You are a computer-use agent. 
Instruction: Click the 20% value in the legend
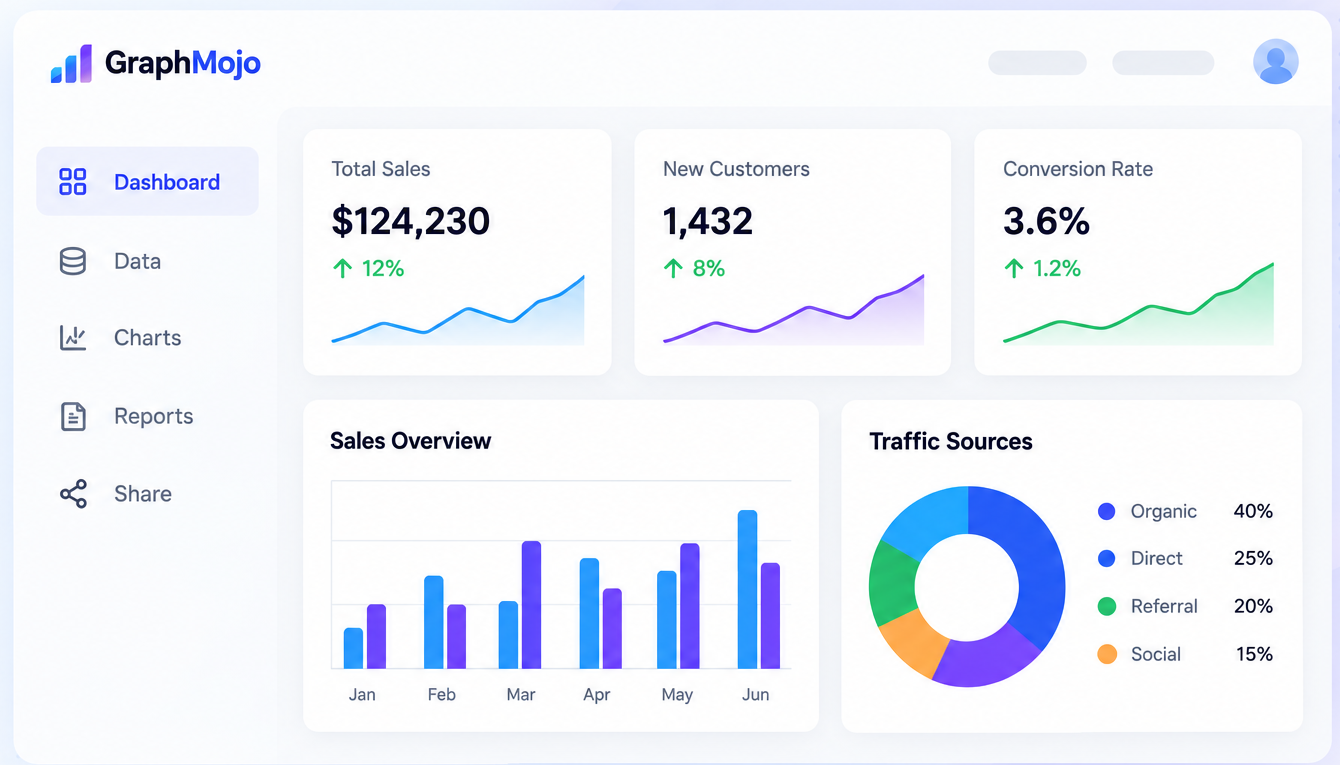point(1253,606)
